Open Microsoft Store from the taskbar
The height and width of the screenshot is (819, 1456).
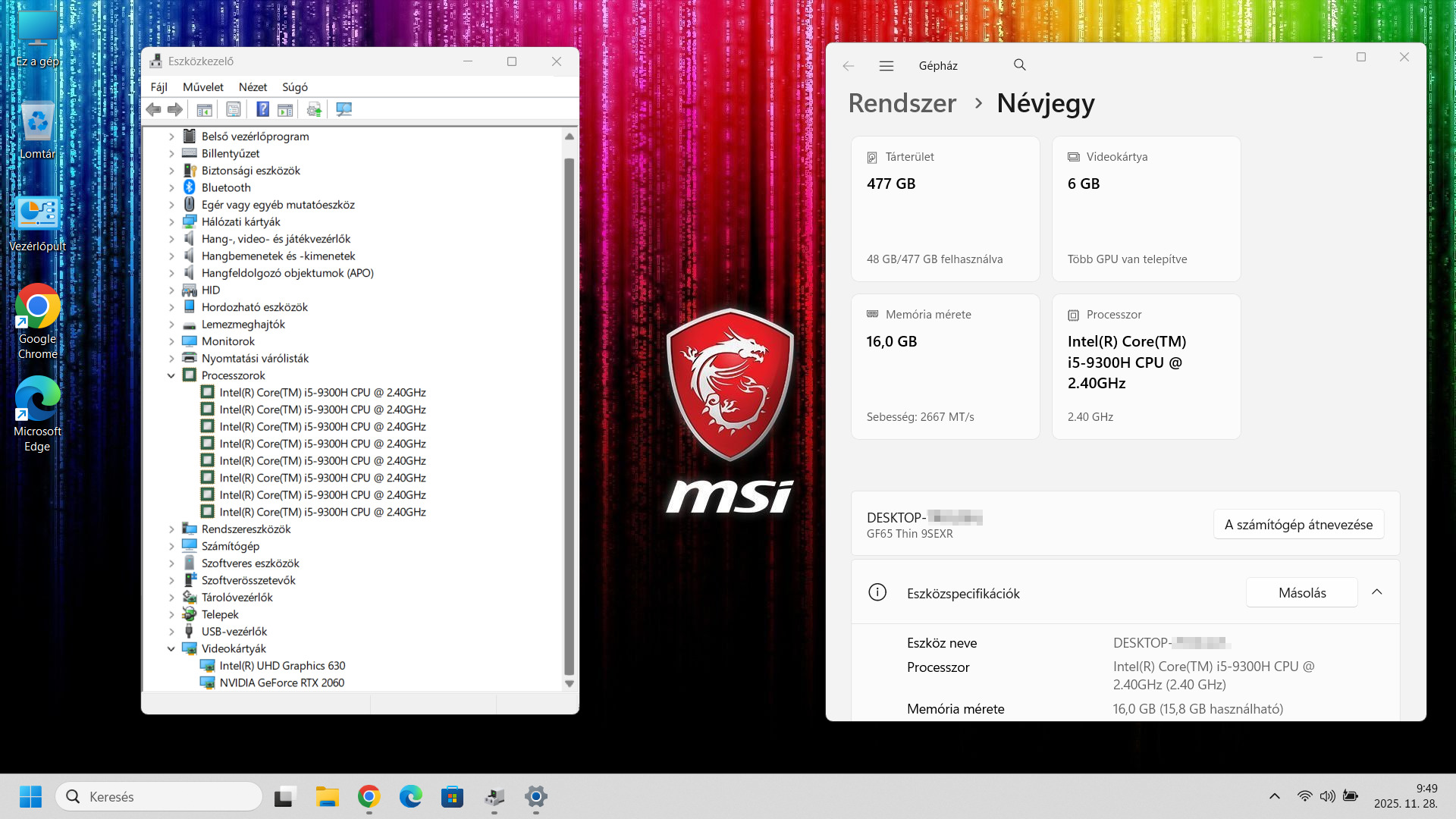coord(452,796)
